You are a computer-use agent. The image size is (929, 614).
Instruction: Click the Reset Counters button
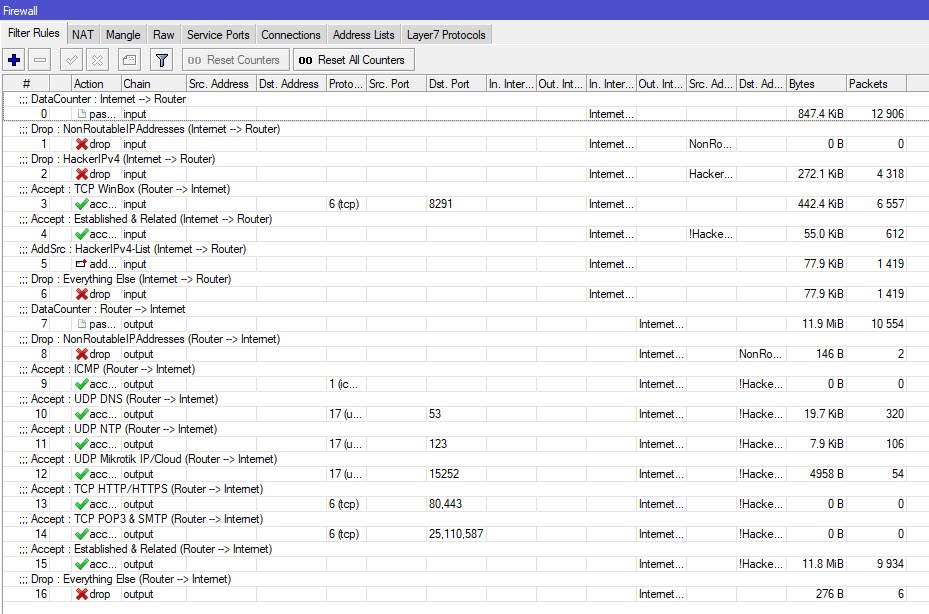(234, 60)
